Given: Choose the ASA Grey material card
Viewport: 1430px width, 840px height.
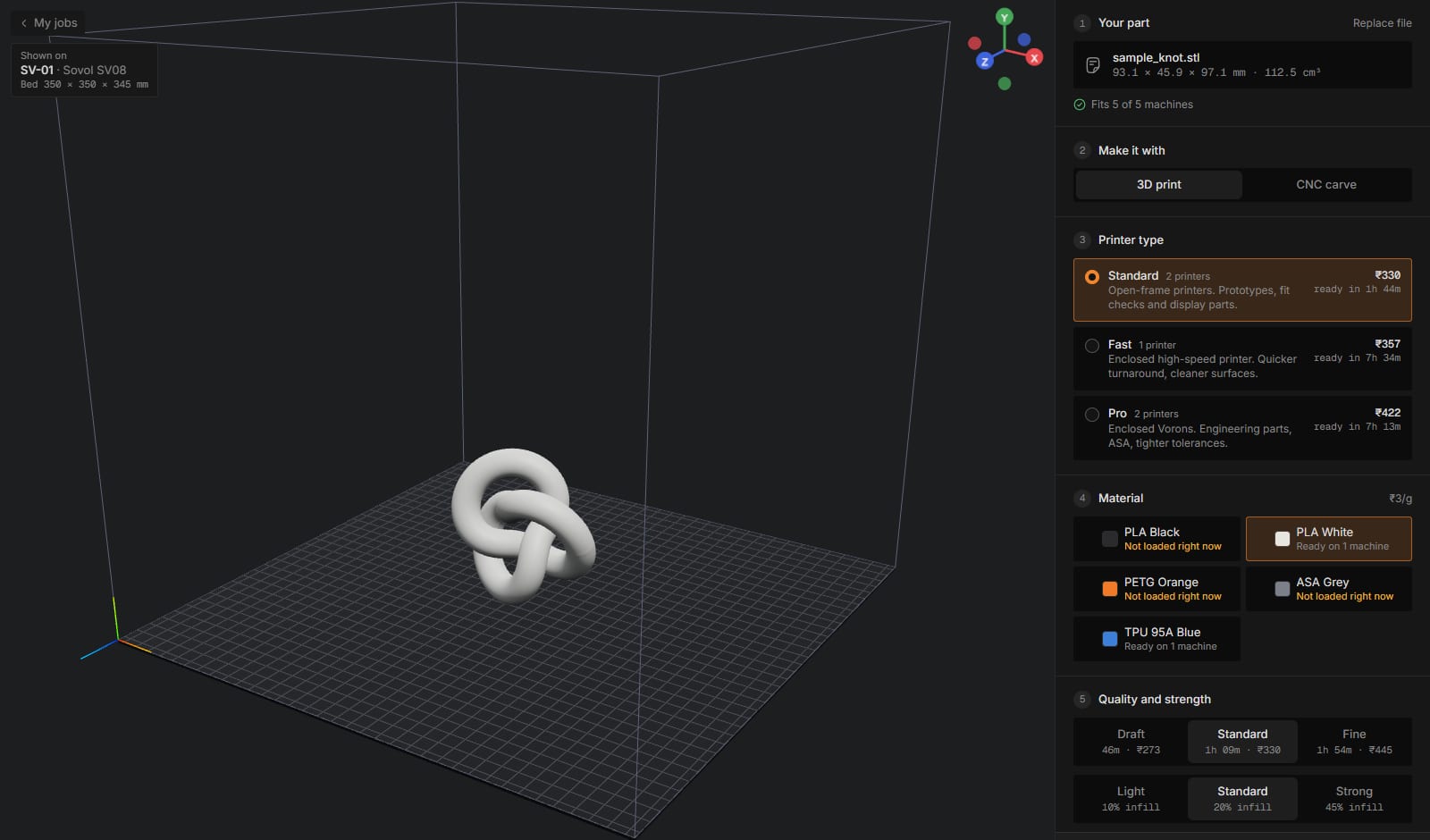Looking at the screenshot, I should tap(1329, 589).
